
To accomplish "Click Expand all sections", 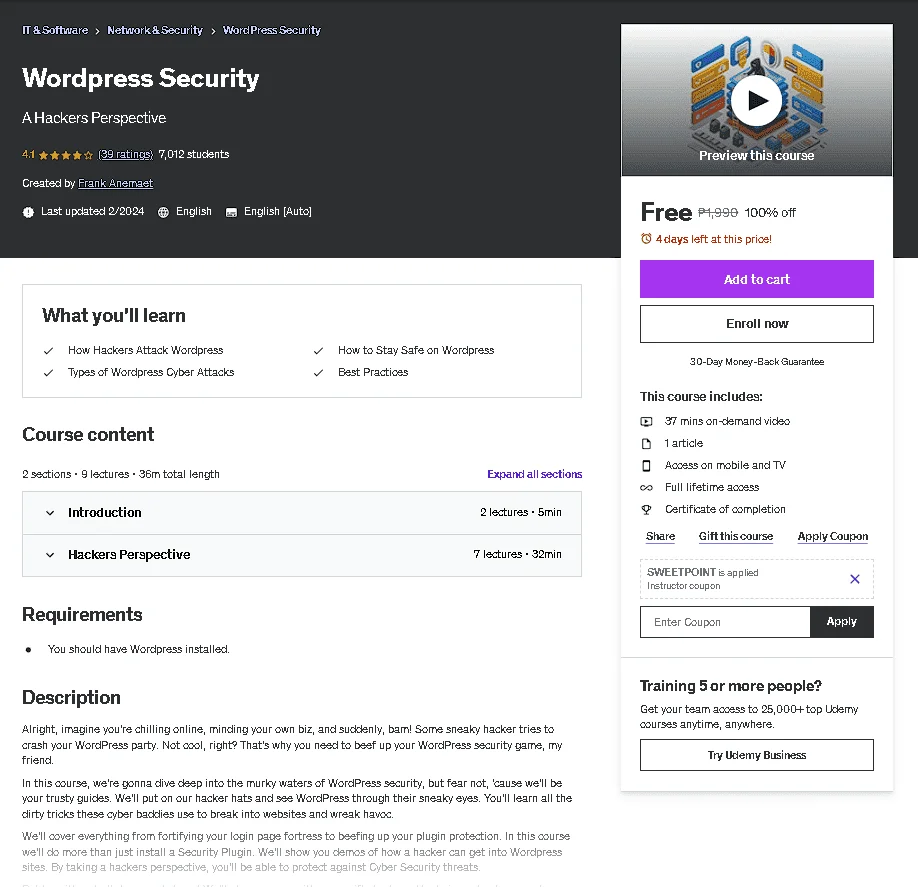I will click(x=535, y=474).
